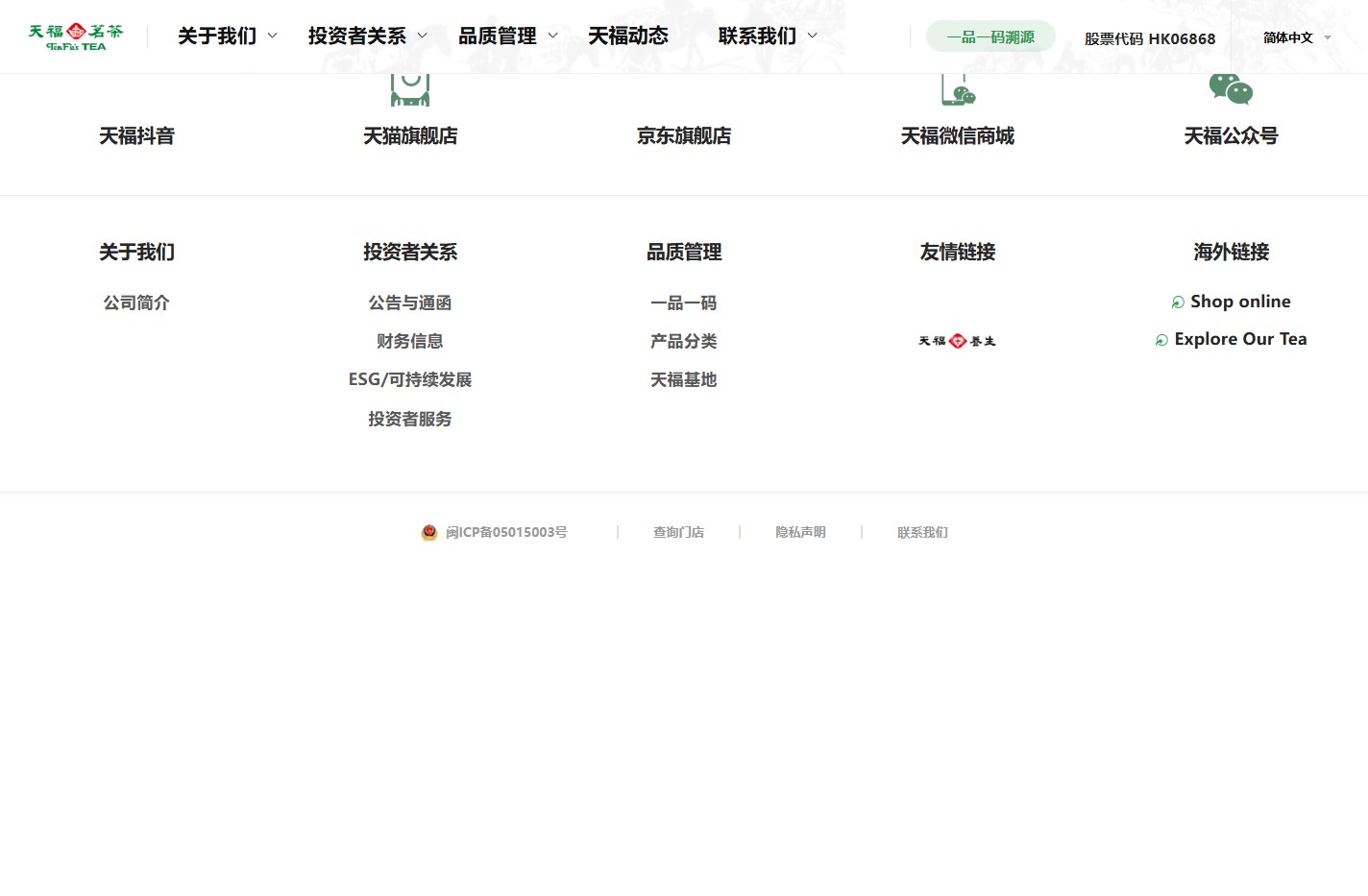
Task: Click the 一品一码溯源 button
Action: [x=990, y=36]
